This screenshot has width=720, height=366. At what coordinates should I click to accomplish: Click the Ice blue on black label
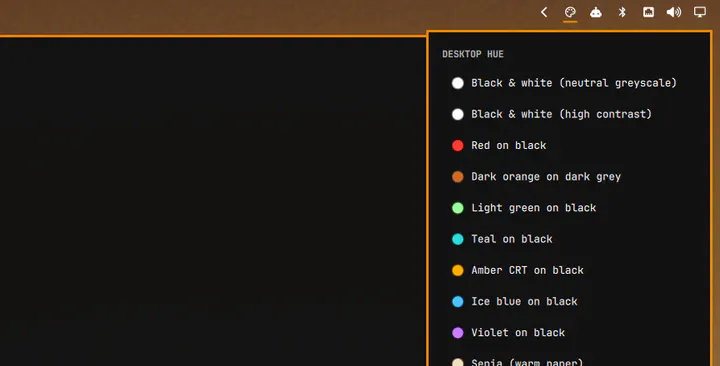(524, 302)
